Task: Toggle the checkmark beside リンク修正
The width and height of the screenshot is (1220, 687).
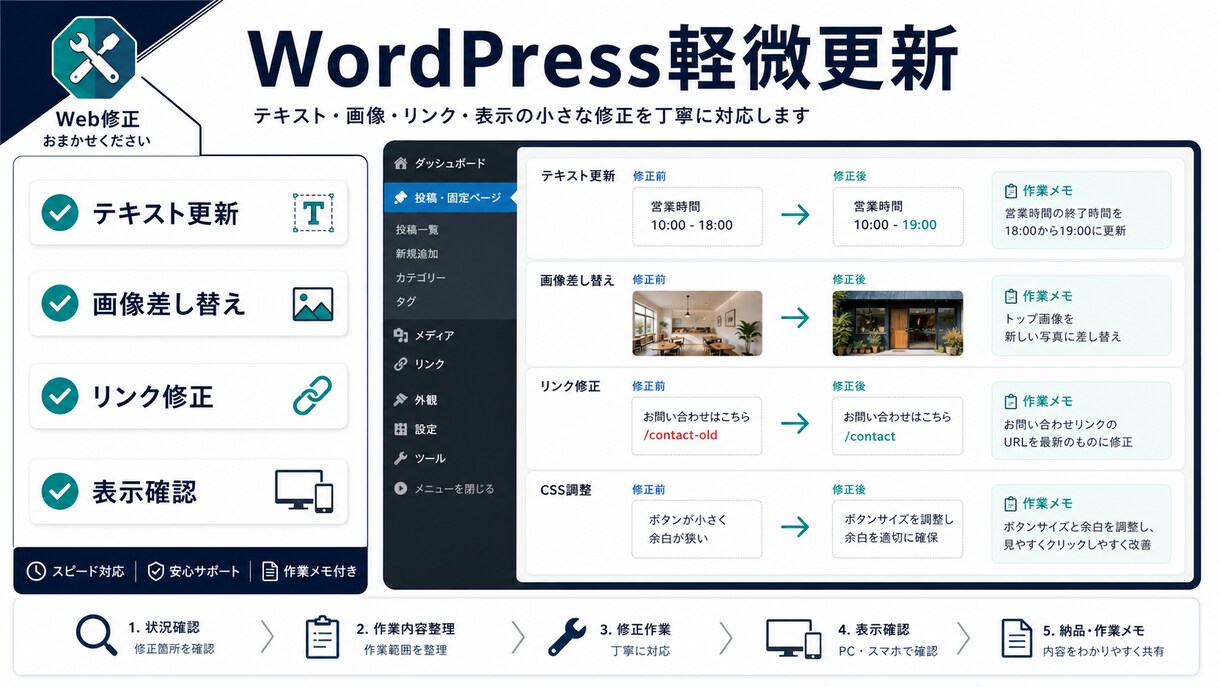Action: click(60, 395)
